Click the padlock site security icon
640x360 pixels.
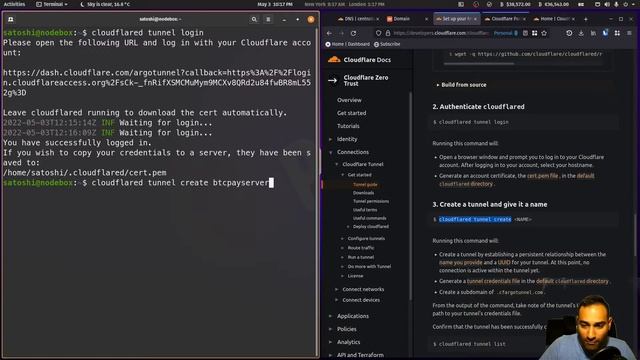pyautogui.click(x=388, y=33)
